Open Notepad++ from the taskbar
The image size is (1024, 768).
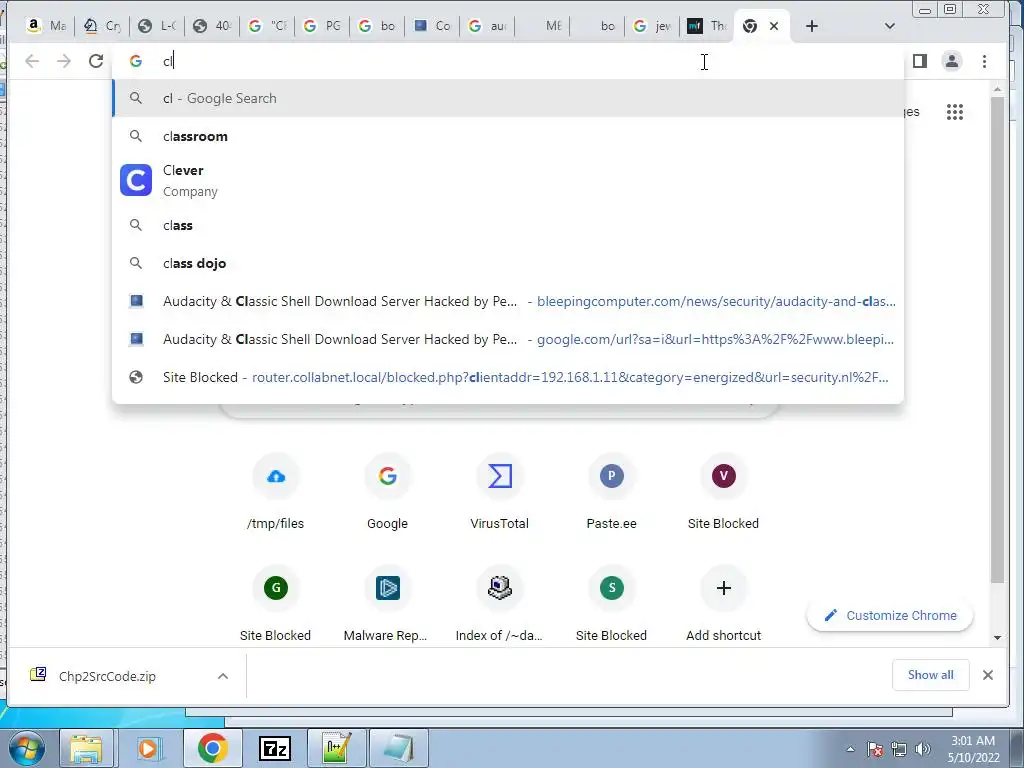(336, 748)
